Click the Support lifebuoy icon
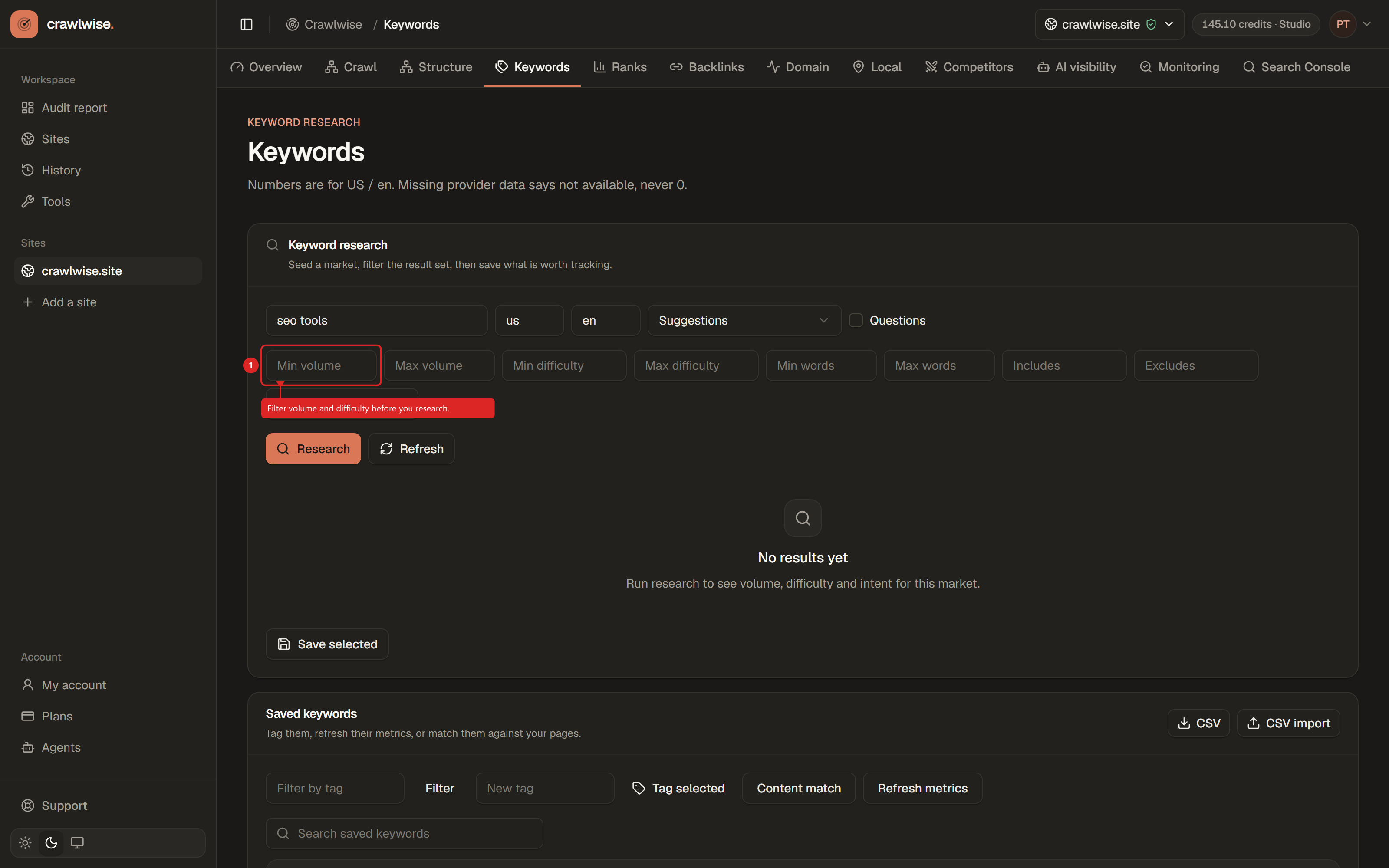 click(x=27, y=806)
